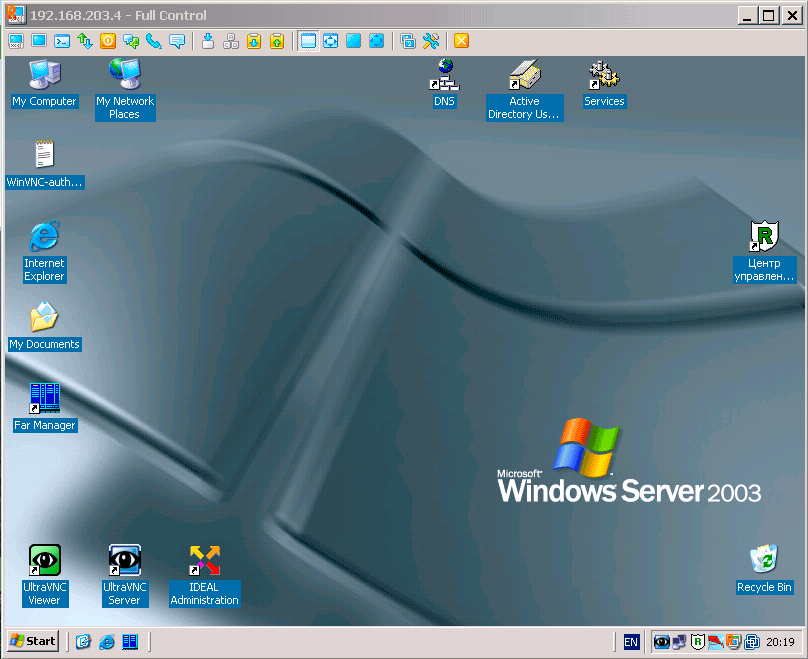
Task: Click the Radmin R monitor tray icon
Action: coord(733,642)
